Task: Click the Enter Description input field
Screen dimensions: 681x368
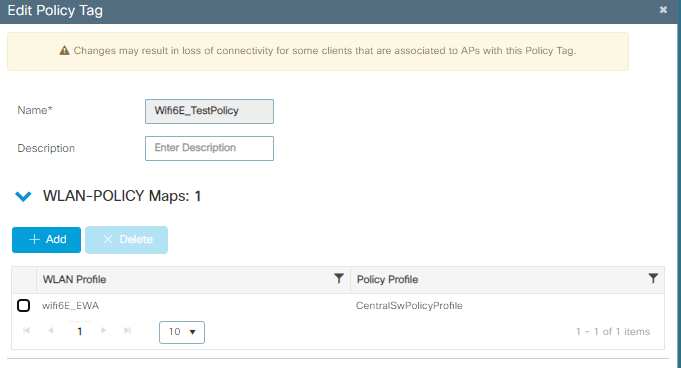Action: pos(209,148)
